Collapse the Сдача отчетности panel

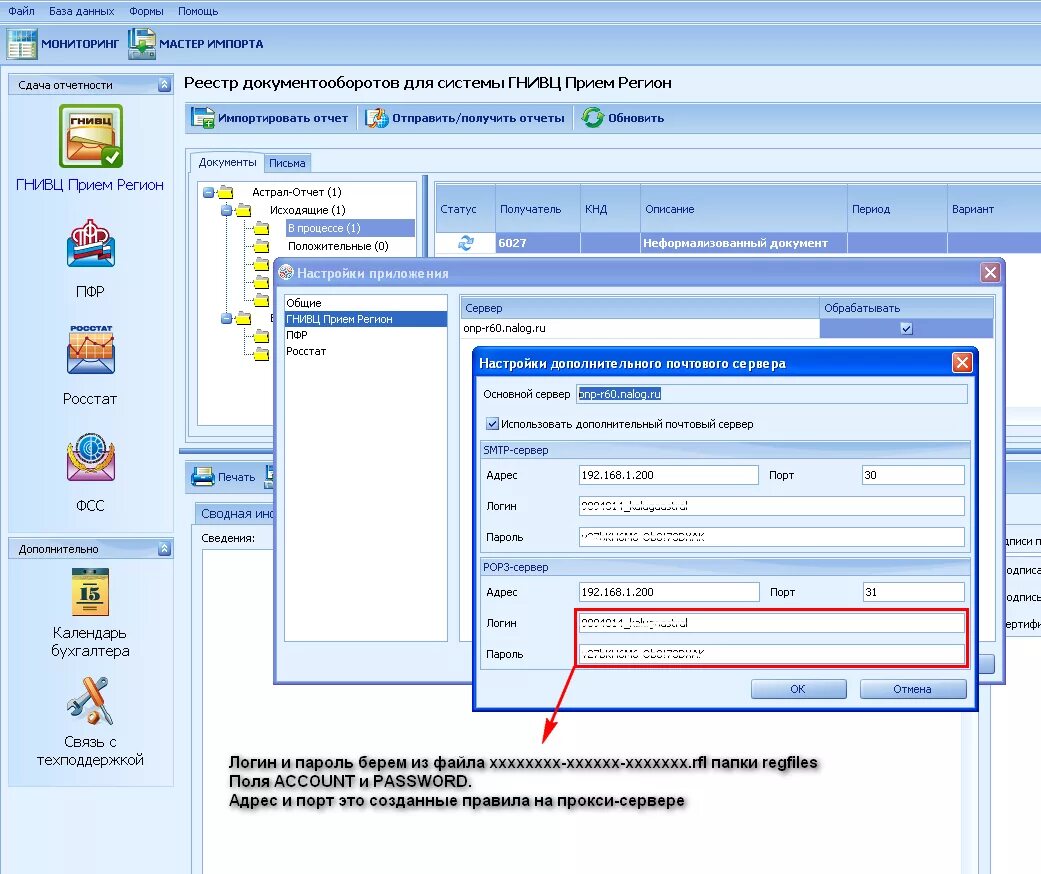click(x=164, y=84)
